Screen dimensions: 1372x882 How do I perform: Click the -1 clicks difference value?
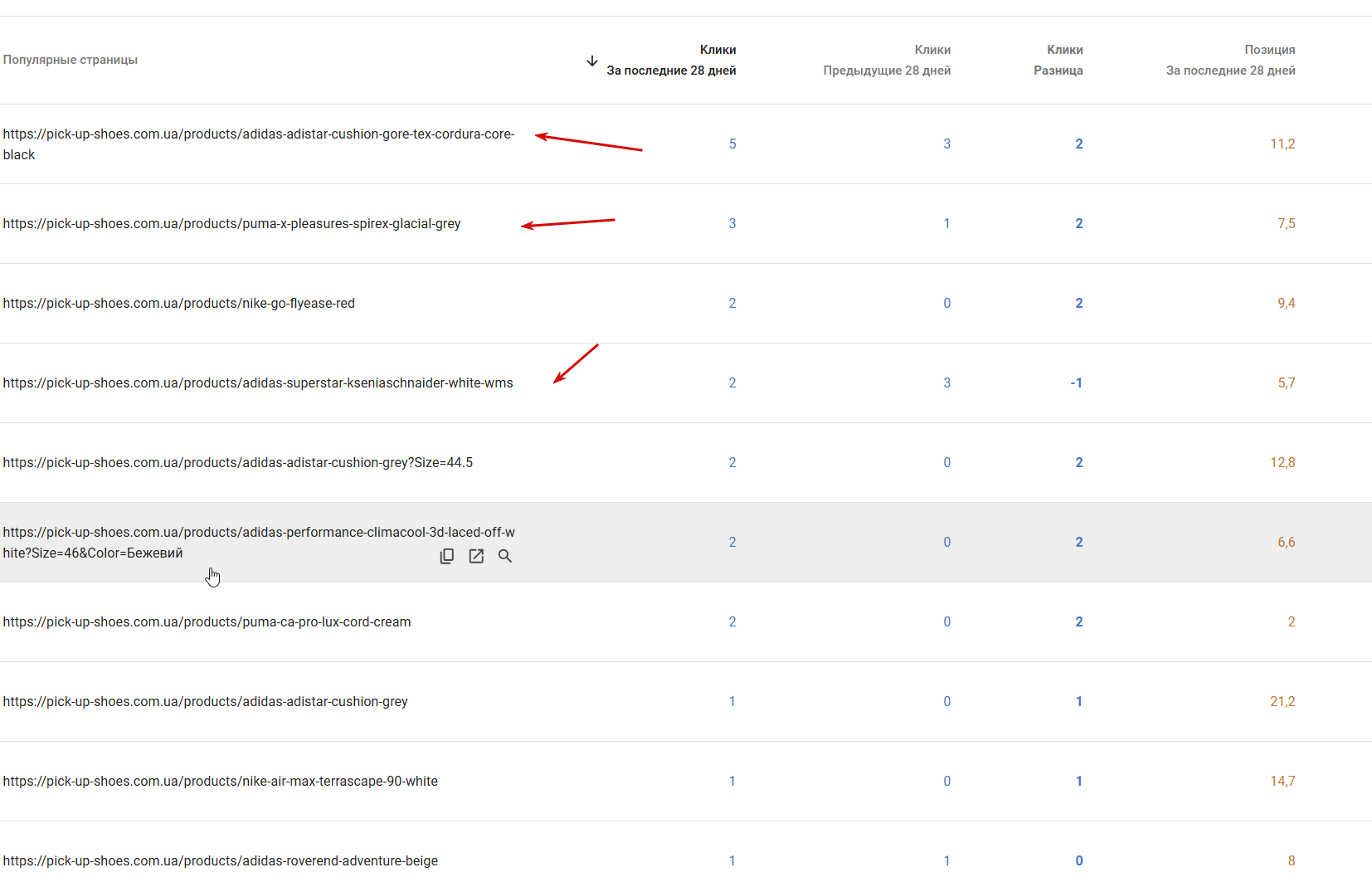tap(1076, 383)
